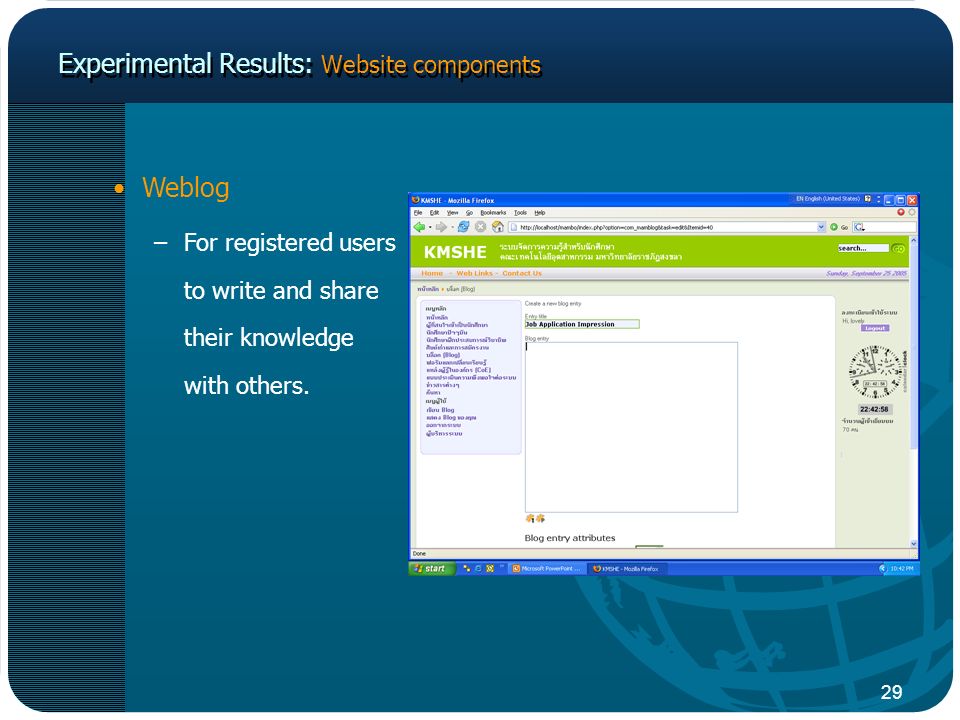Viewport: 960px width, 720px height.
Task: Click the first orange image icon below blog entry
Action: click(x=530, y=519)
